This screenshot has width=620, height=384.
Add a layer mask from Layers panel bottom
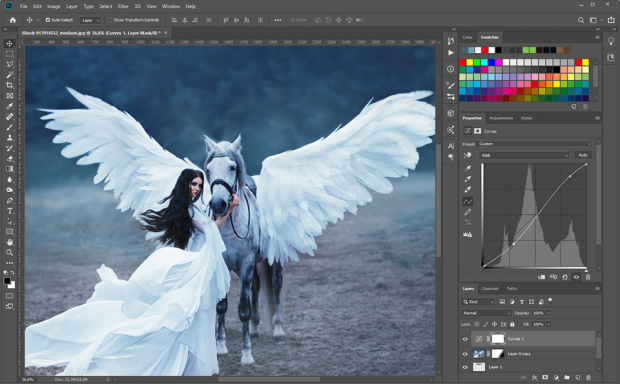pyautogui.click(x=545, y=378)
